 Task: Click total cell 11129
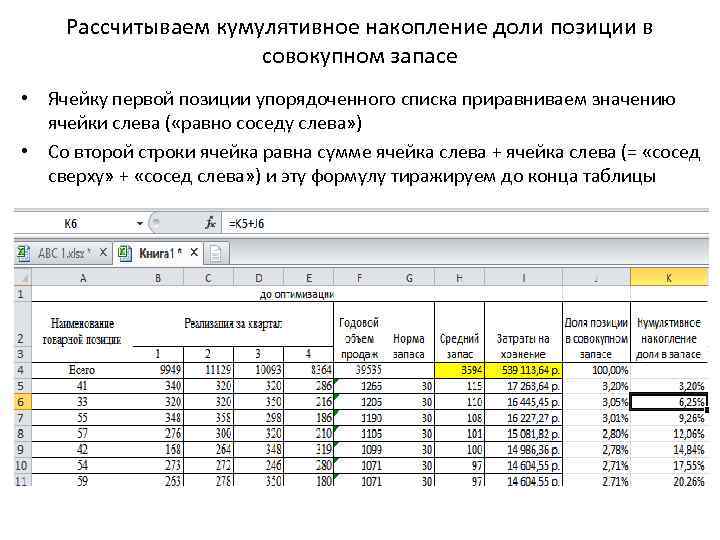click(x=208, y=370)
